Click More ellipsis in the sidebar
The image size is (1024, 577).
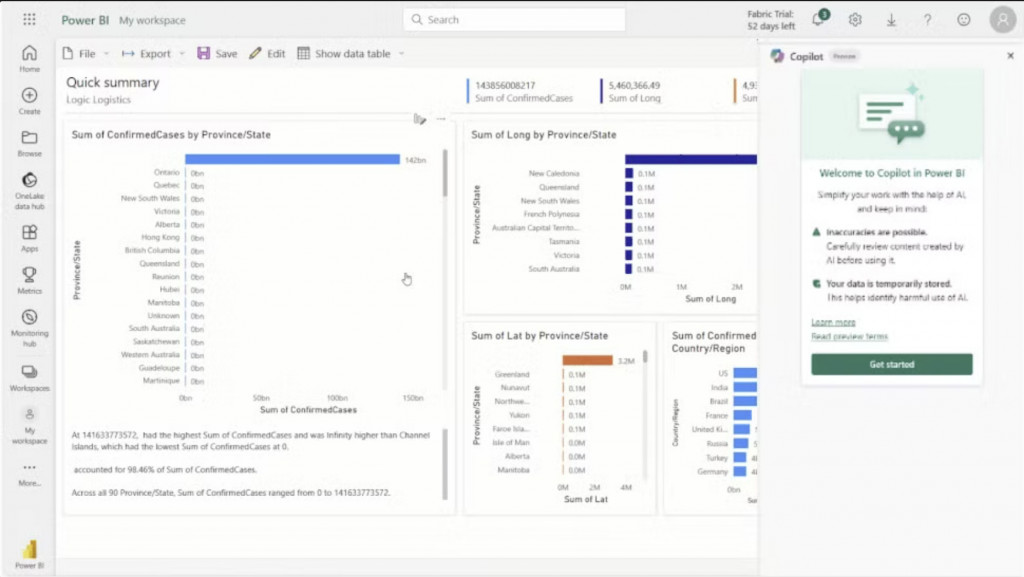[x=29, y=474]
